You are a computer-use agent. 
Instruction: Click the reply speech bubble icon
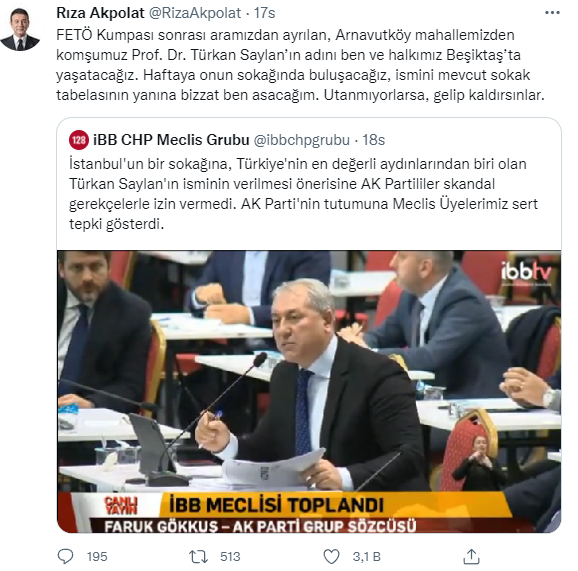pos(66,556)
